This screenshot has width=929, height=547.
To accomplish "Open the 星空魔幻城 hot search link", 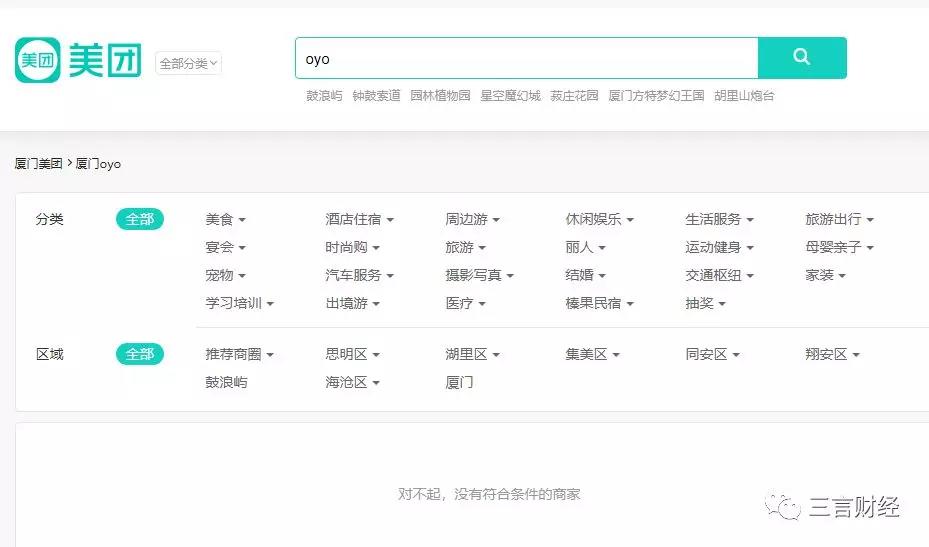I will pyautogui.click(x=510, y=95).
